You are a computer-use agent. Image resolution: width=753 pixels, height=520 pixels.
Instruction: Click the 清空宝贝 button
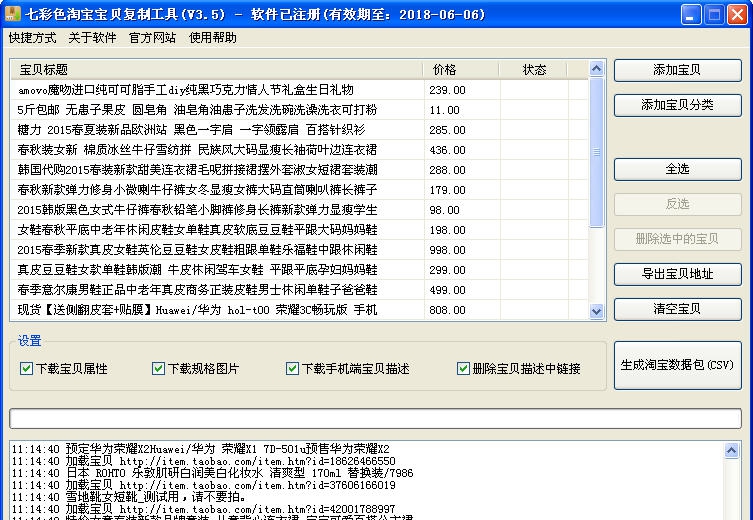[678, 309]
